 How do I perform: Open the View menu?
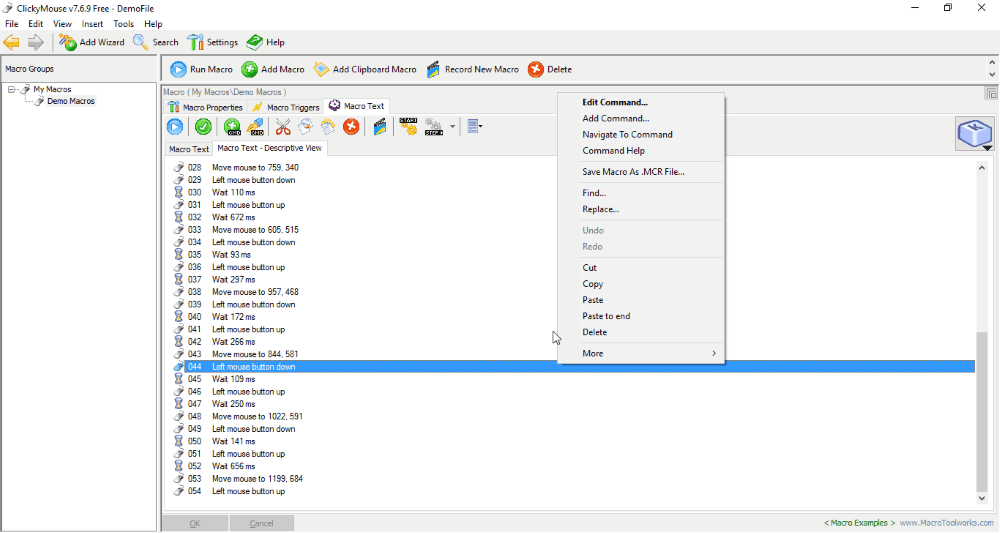coord(62,24)
